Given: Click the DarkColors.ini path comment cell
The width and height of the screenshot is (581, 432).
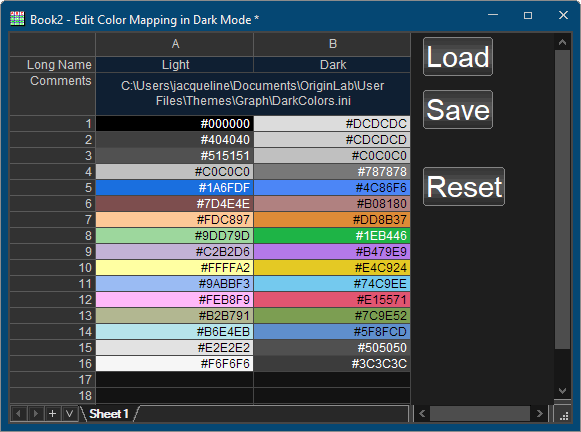Looking at the screenshot, I should coord(253,94).
